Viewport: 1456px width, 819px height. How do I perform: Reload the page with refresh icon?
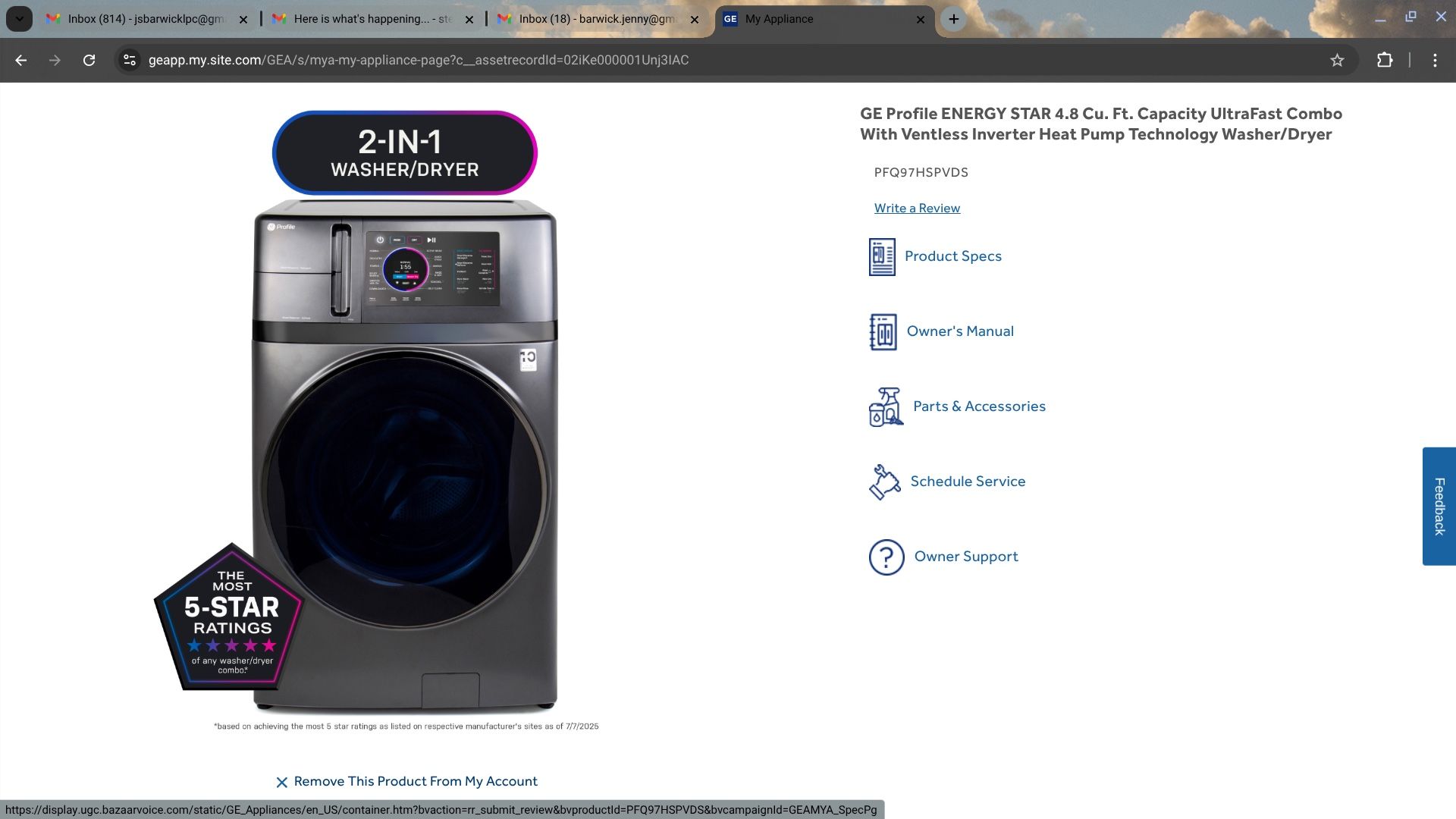point(89,60)
